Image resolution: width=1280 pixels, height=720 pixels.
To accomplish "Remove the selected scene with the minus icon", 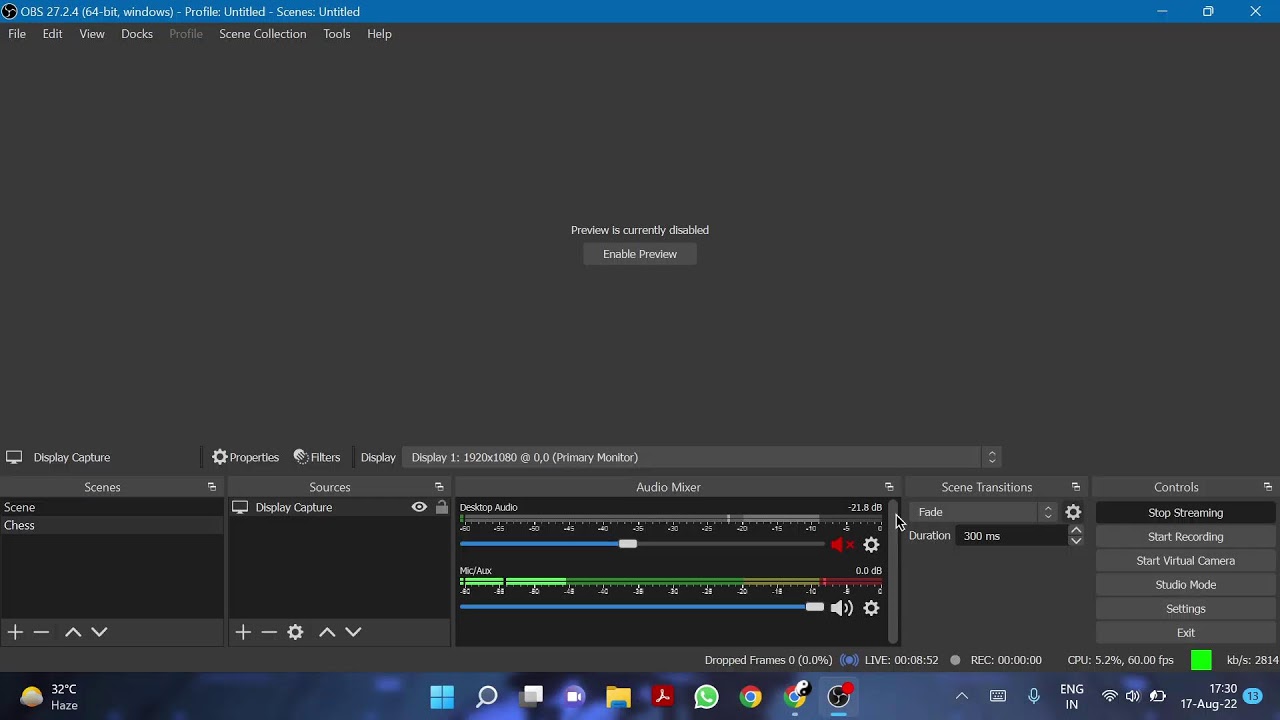I will [x=41, y=632].
